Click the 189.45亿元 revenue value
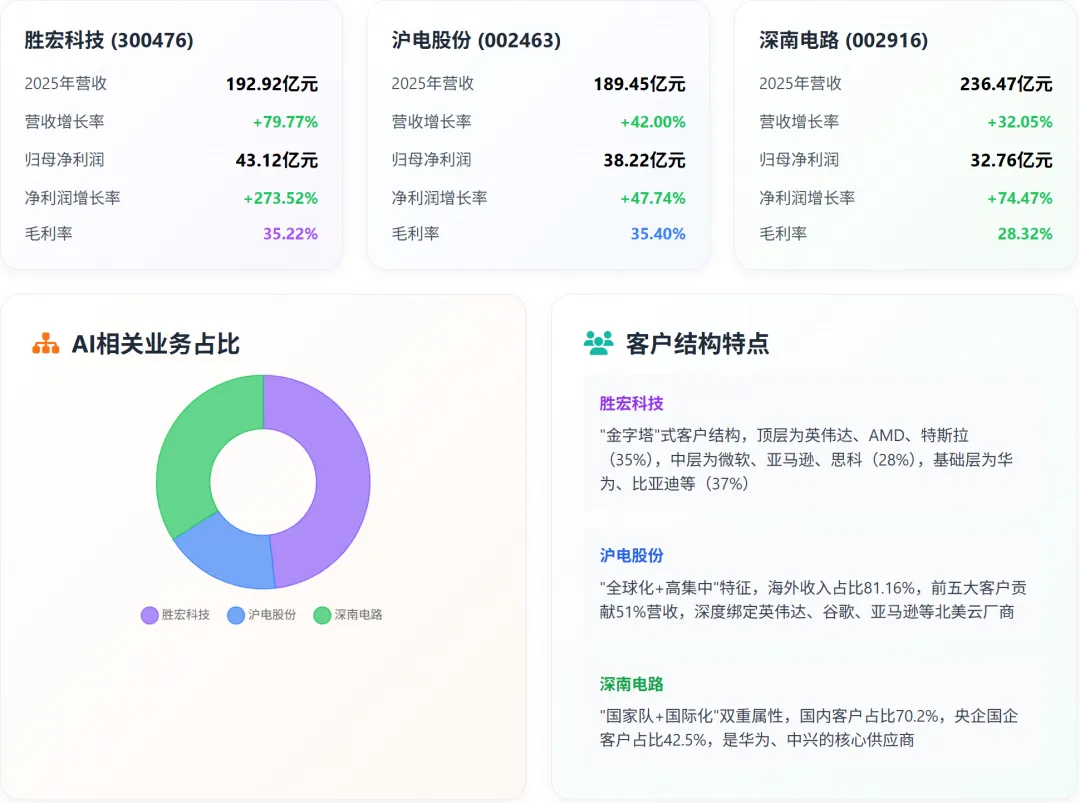Image resolution: width=1080 pixels, height=803 pixels. coord(639,84)
